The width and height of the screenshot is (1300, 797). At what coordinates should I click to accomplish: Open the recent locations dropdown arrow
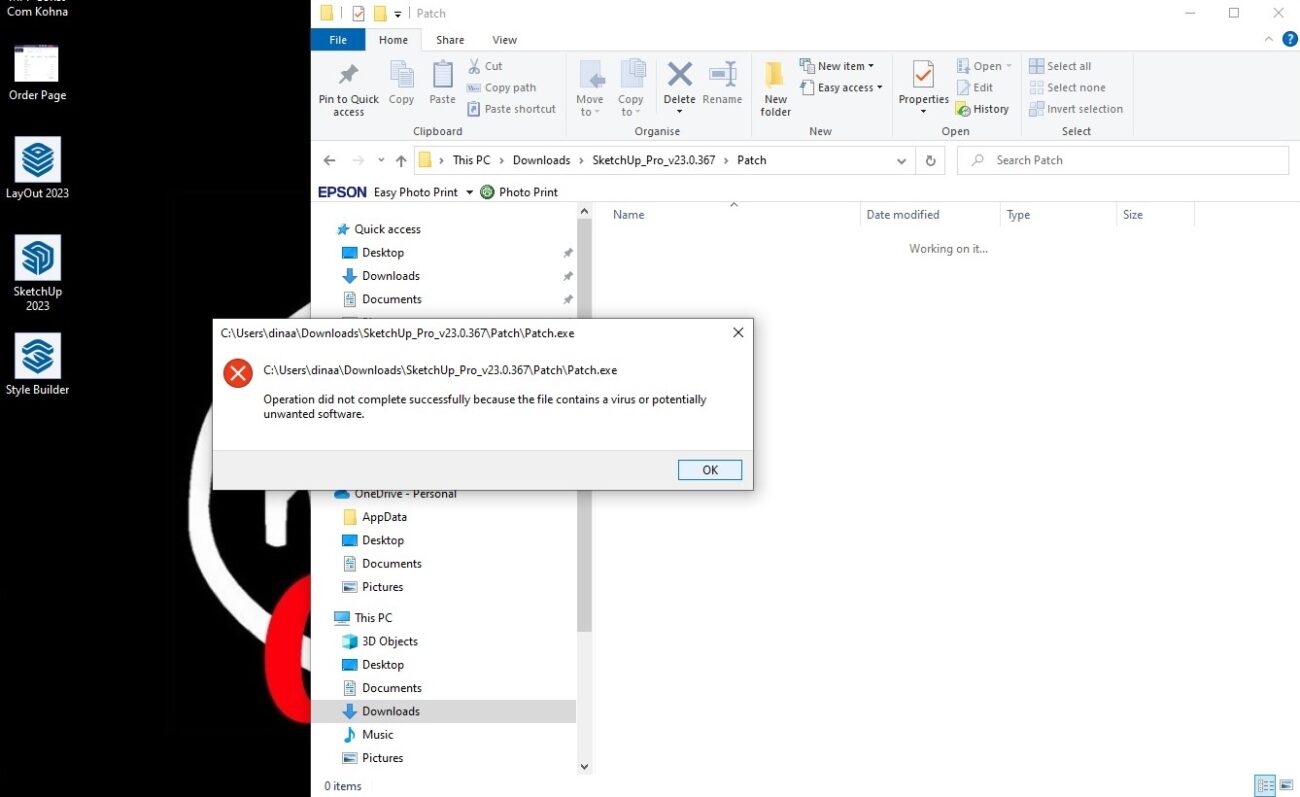[381, 160]
